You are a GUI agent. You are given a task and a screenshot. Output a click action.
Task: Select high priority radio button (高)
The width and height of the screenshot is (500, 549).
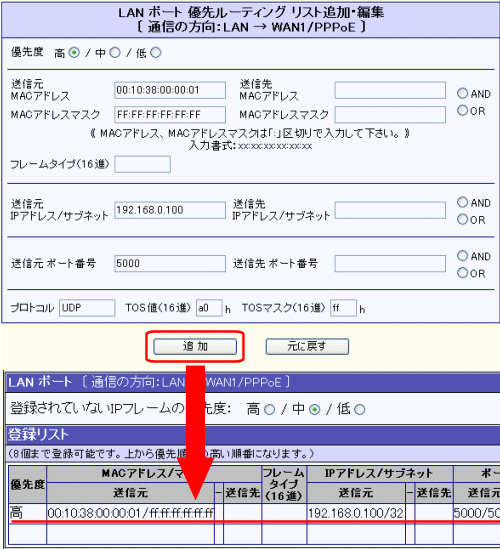[74, 53]
